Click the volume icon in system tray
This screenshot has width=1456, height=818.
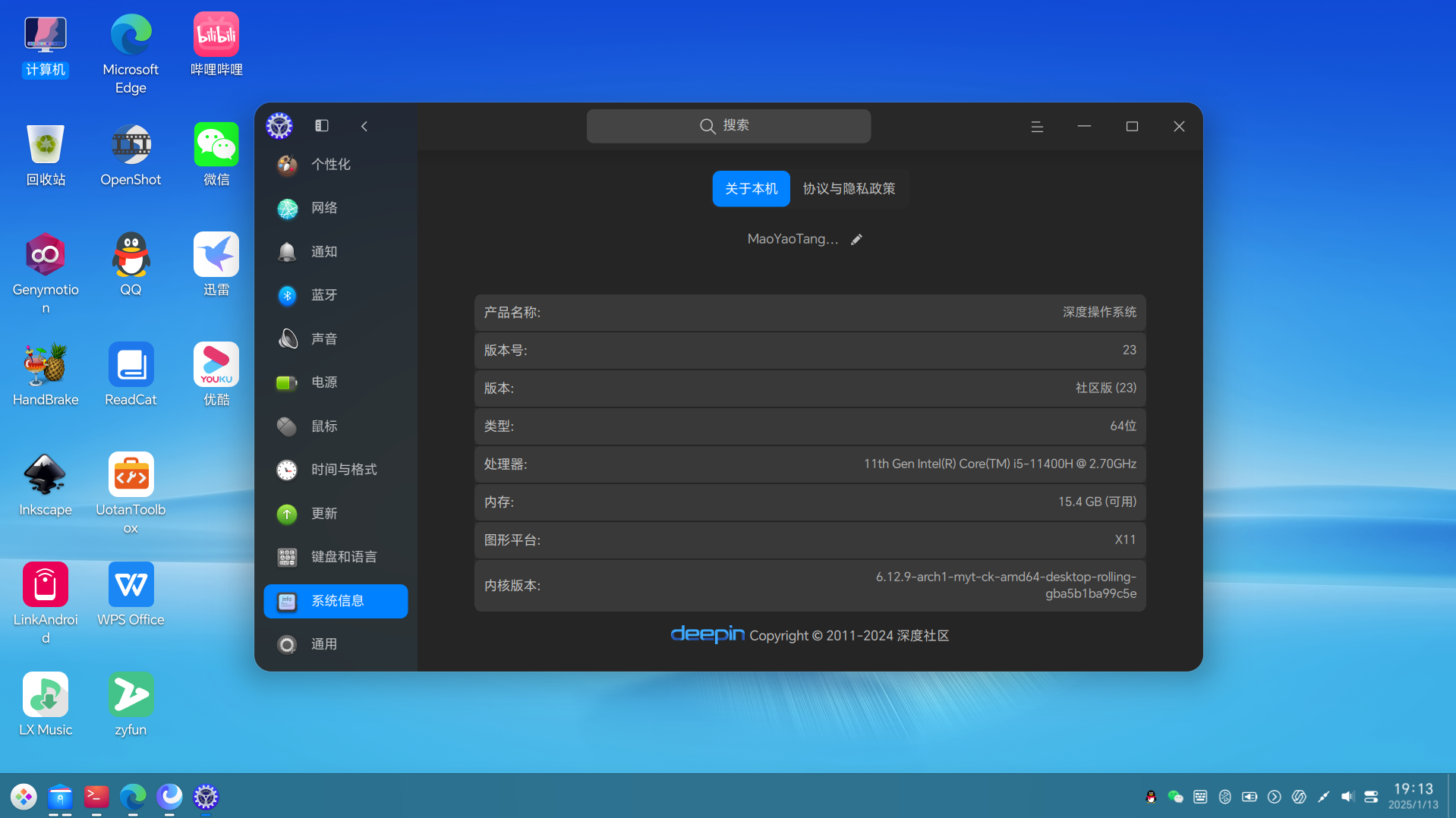[x=1347, y=797]
